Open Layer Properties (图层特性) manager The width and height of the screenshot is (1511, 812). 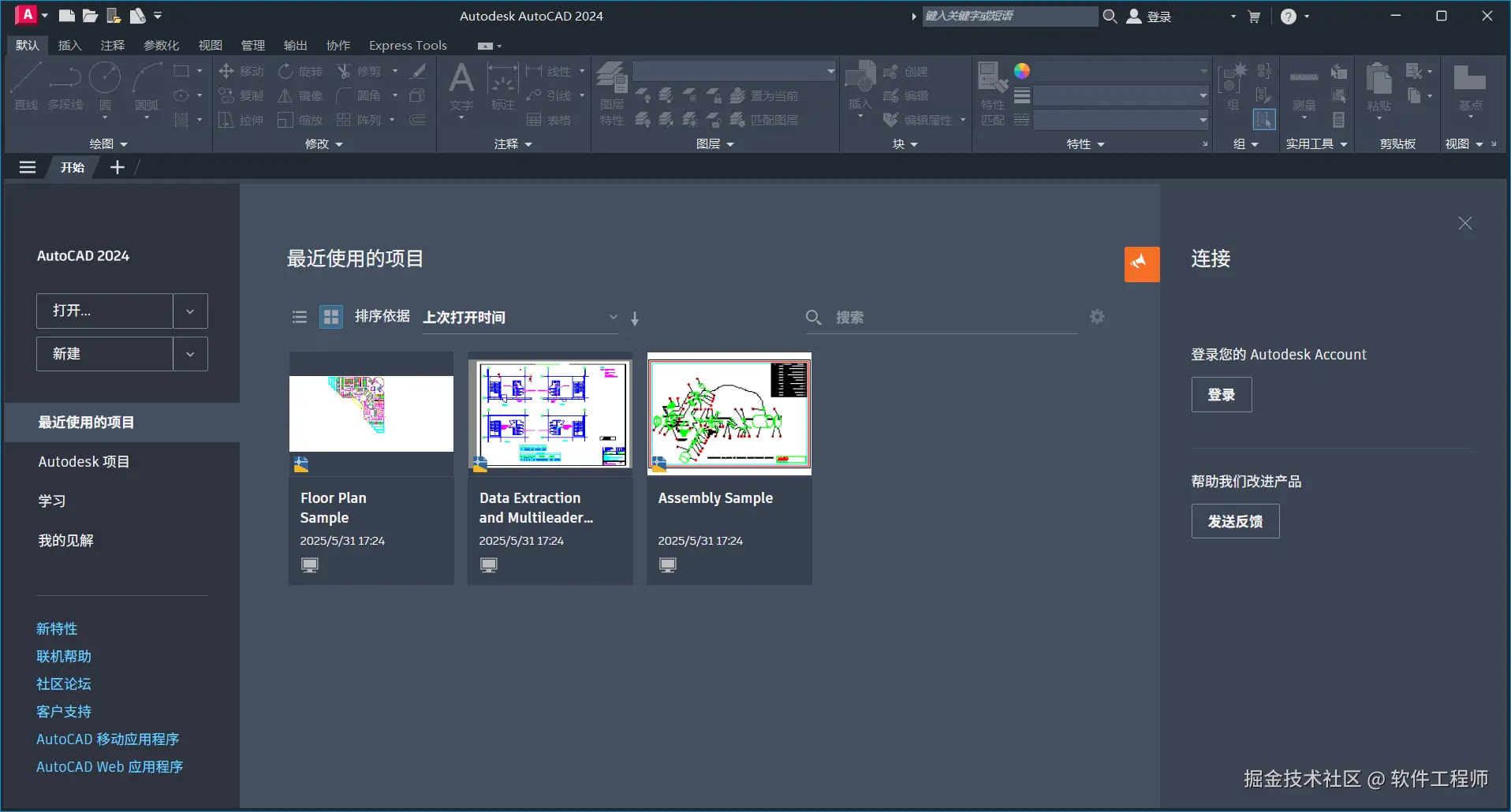tap(612, 93)
